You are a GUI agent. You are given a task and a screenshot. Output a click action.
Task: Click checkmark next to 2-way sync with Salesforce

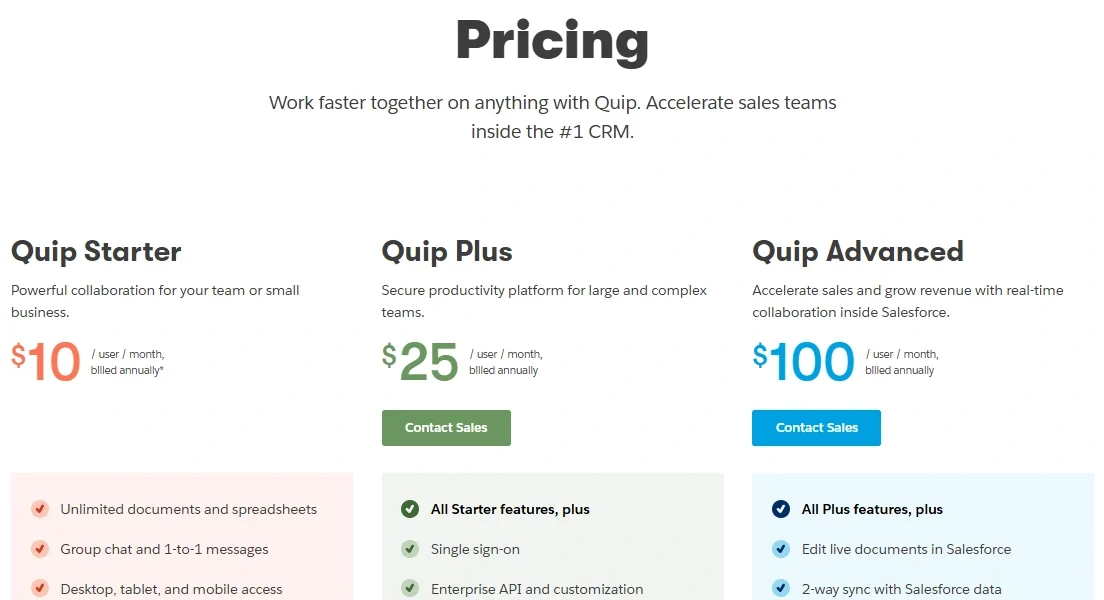click(x=781, y=588)
